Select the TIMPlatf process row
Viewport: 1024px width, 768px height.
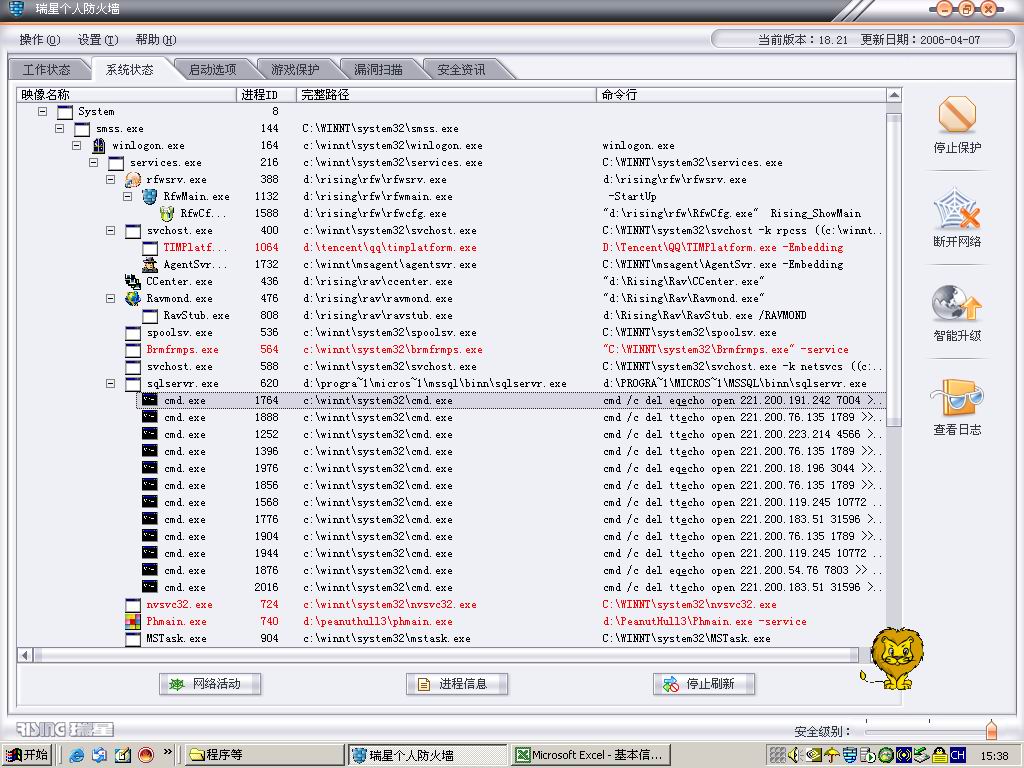click(451, 248)
